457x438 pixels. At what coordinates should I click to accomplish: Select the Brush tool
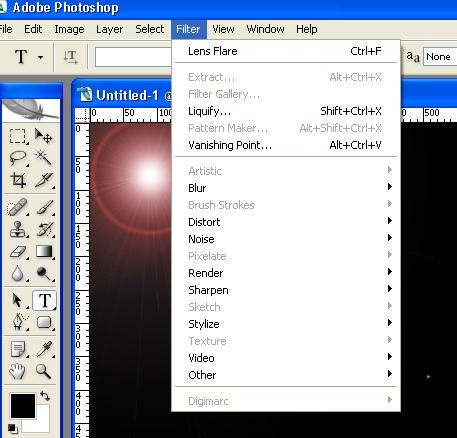[44, 208]
